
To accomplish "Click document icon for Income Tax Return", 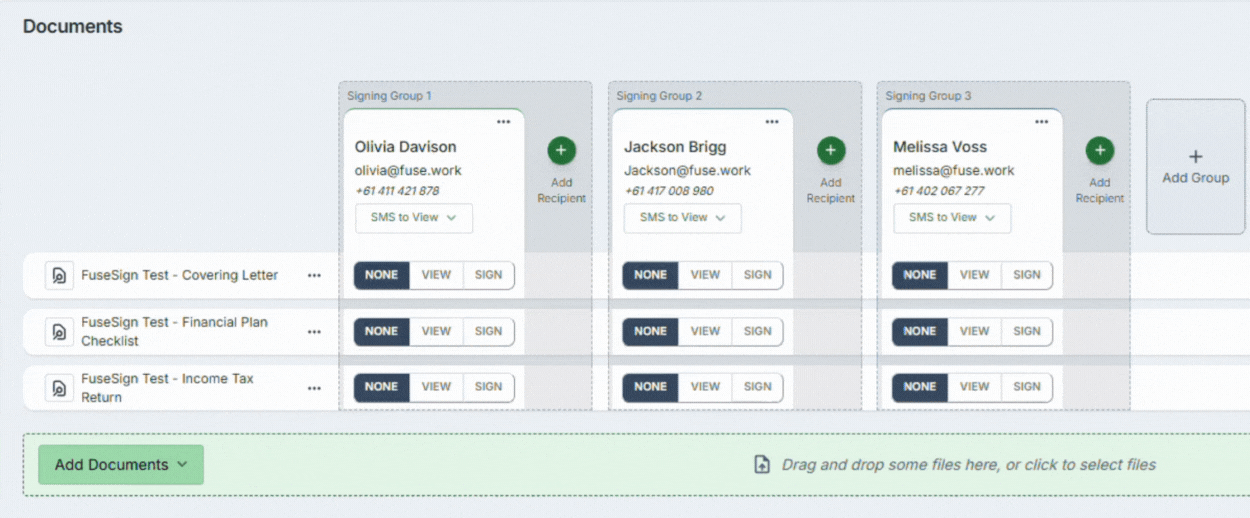I will (59, 388).
